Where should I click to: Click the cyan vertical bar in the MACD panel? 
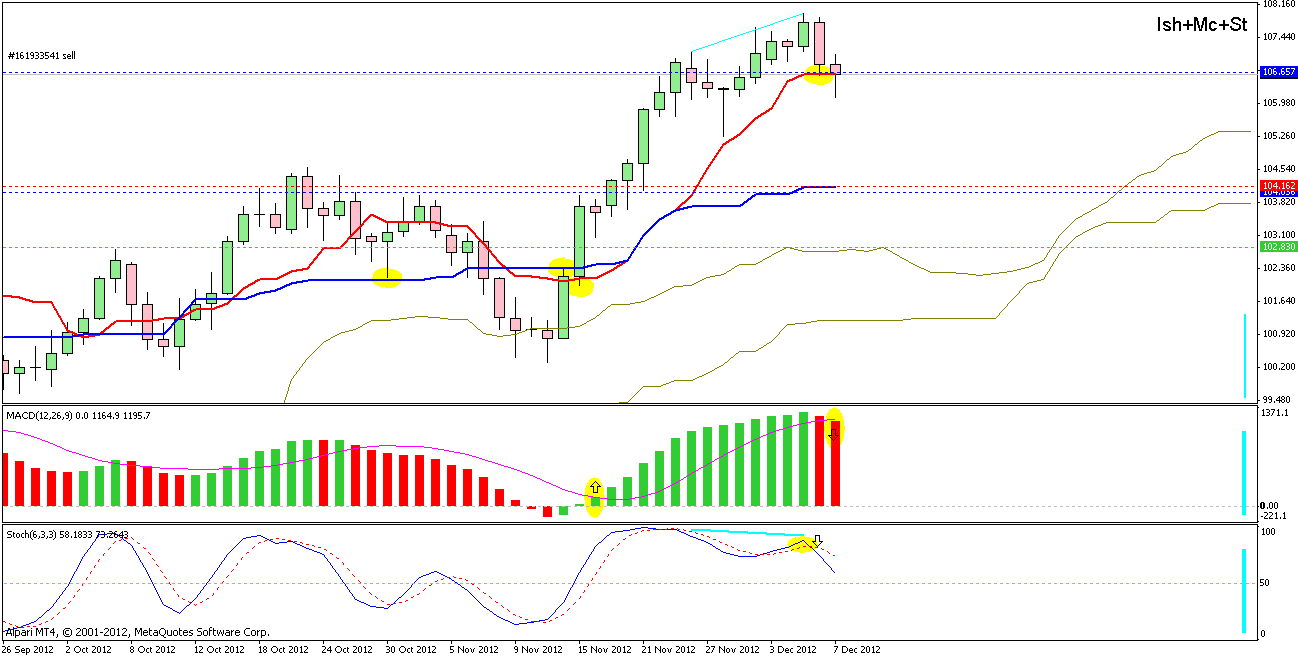[1244, 472]
